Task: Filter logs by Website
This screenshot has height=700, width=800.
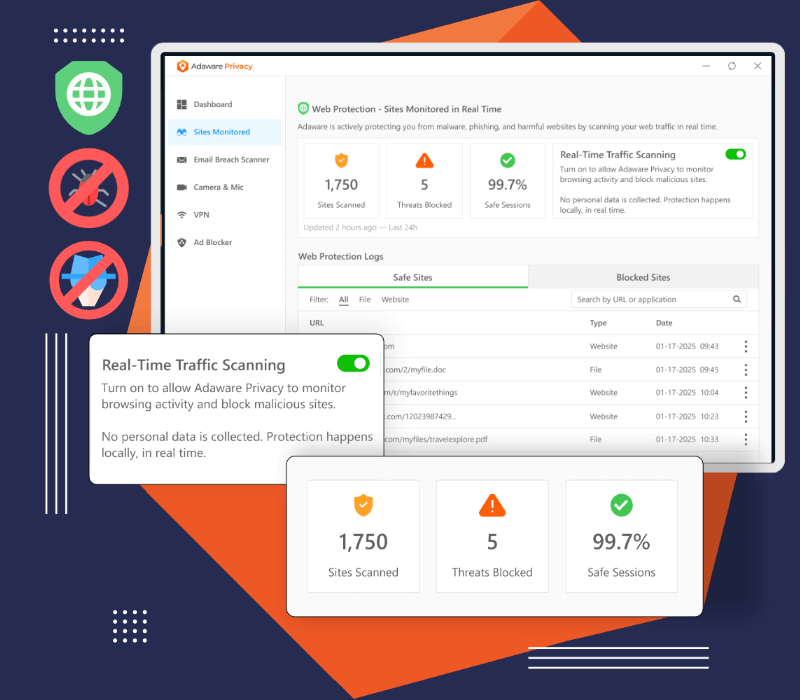Action: pyautogui.click(x=395, y=299)
